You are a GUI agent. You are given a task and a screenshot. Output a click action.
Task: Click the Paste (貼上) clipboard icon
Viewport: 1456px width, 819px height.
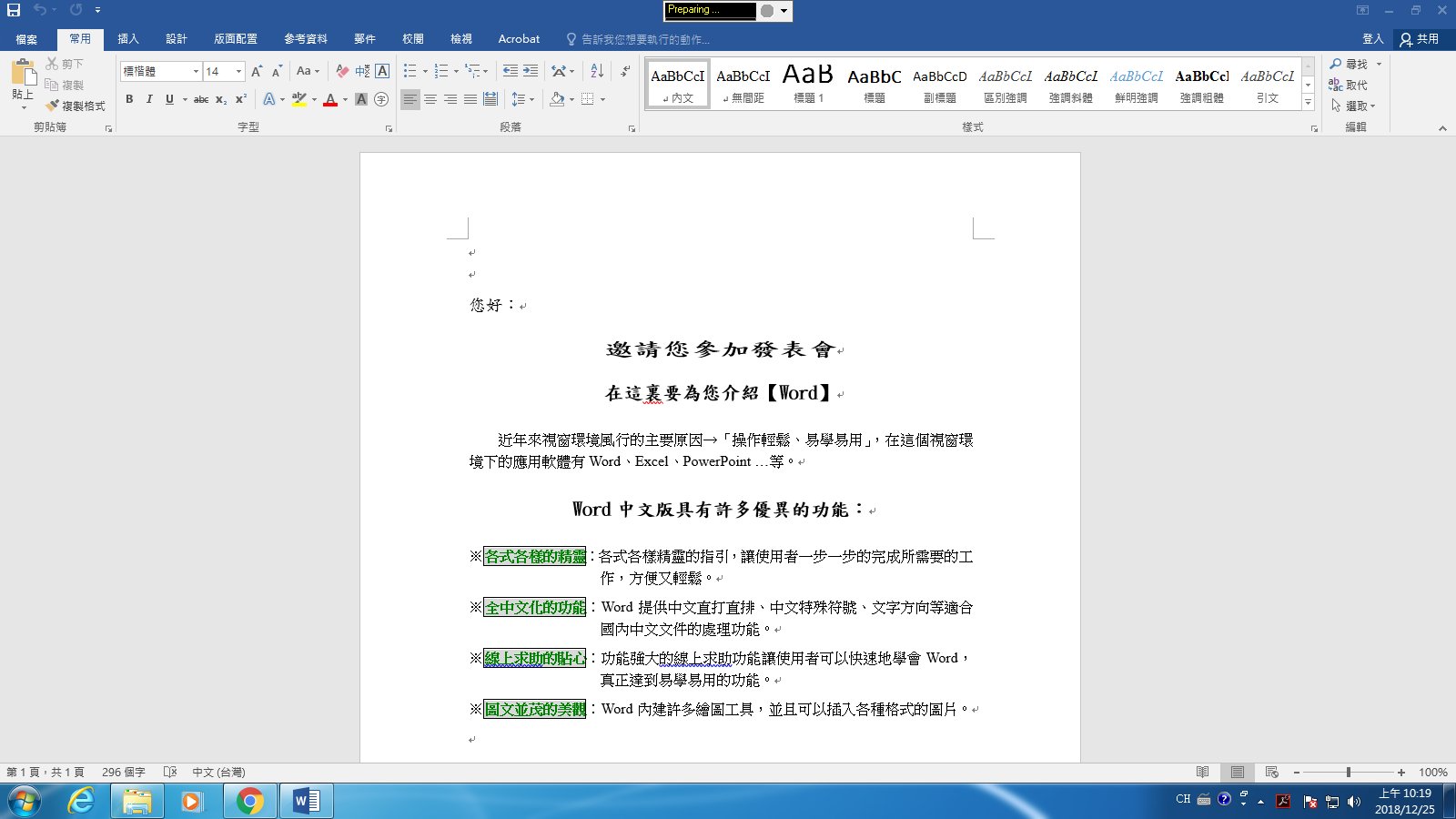23,72
